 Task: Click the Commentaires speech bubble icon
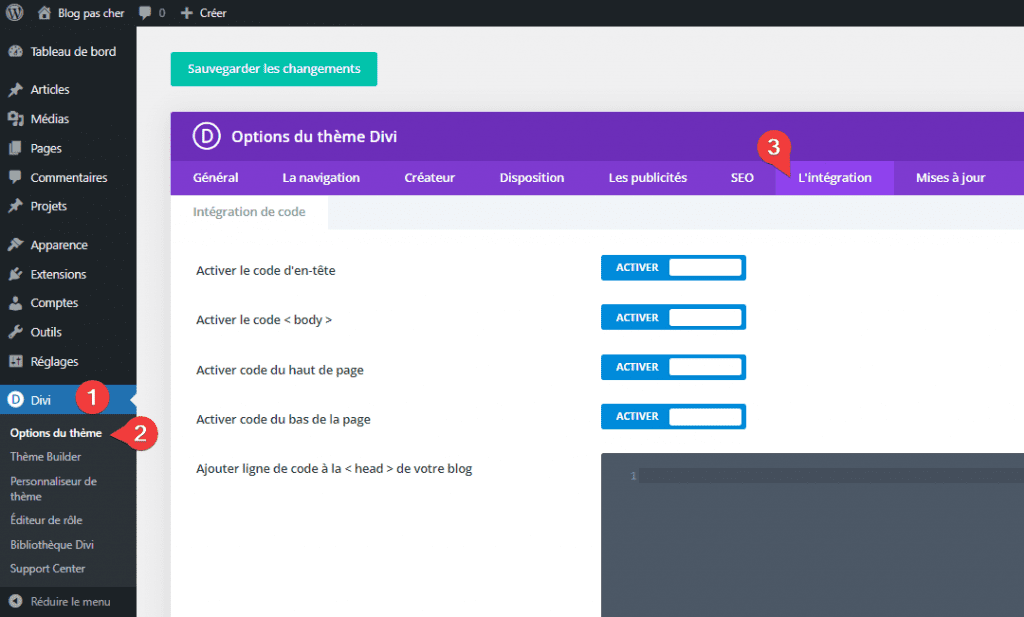(16, 177)
